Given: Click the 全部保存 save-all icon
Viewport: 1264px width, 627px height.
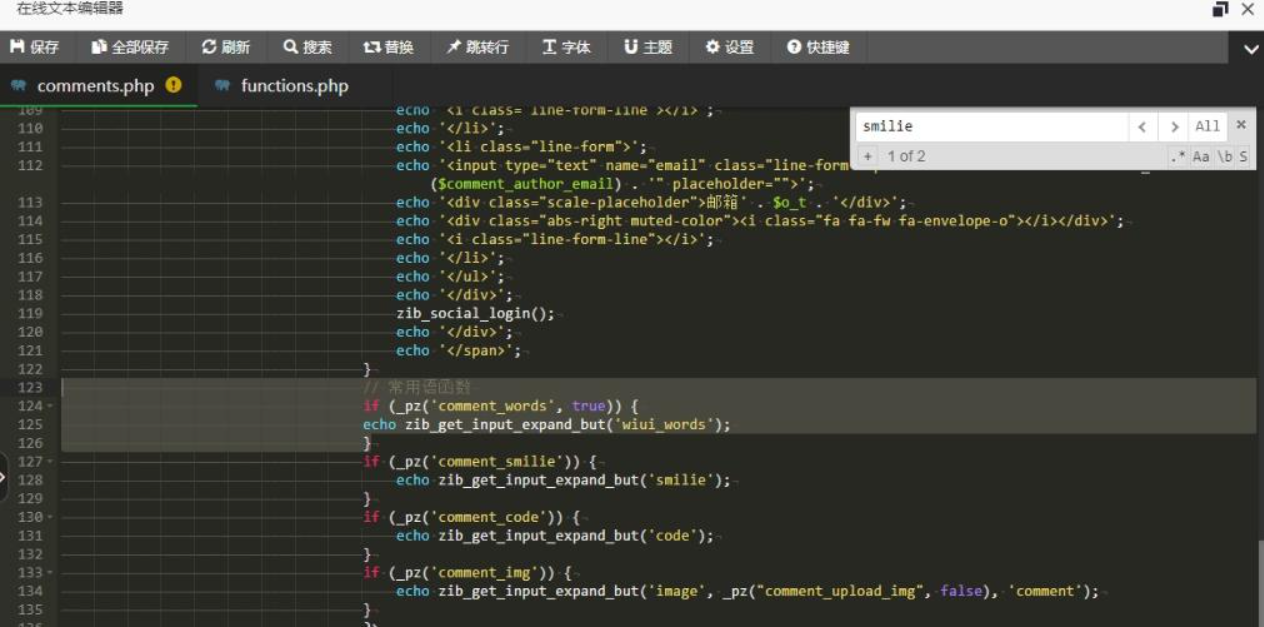Looking at the screenshot, I should point(98,47).
